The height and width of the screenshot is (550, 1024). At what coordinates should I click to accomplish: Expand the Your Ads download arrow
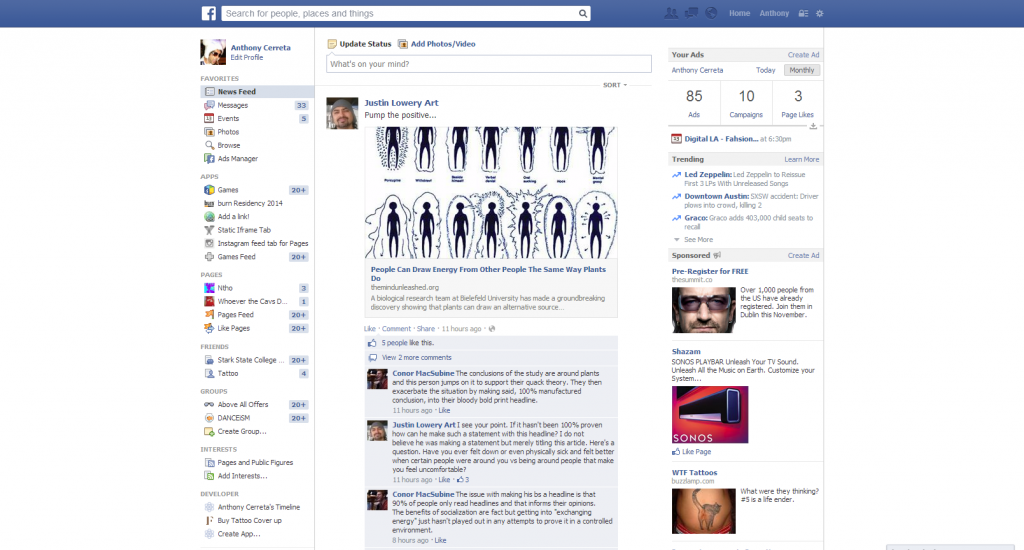(x=813, y=126)
